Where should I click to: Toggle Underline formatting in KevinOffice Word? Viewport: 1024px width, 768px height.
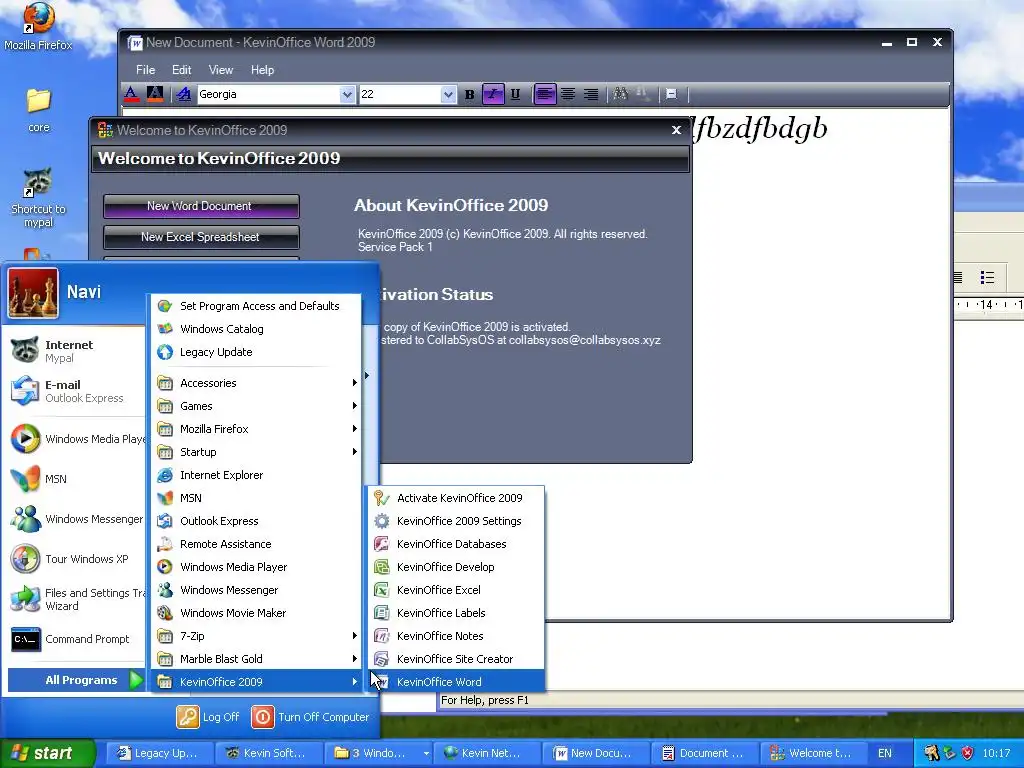[x=515, y=94]
